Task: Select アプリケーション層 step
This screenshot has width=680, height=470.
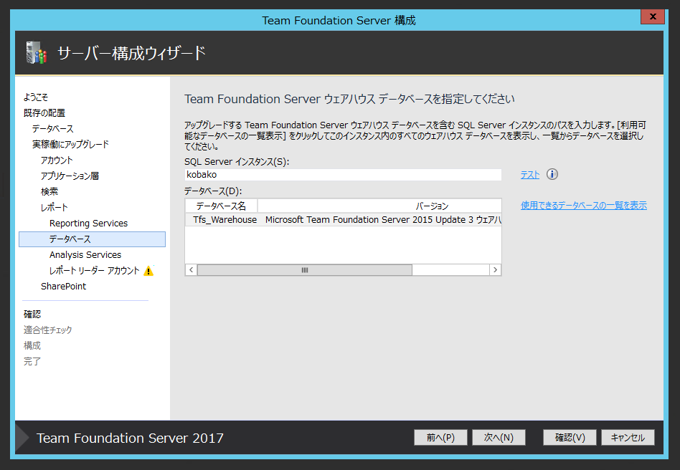Action: [x=70, y=176]
